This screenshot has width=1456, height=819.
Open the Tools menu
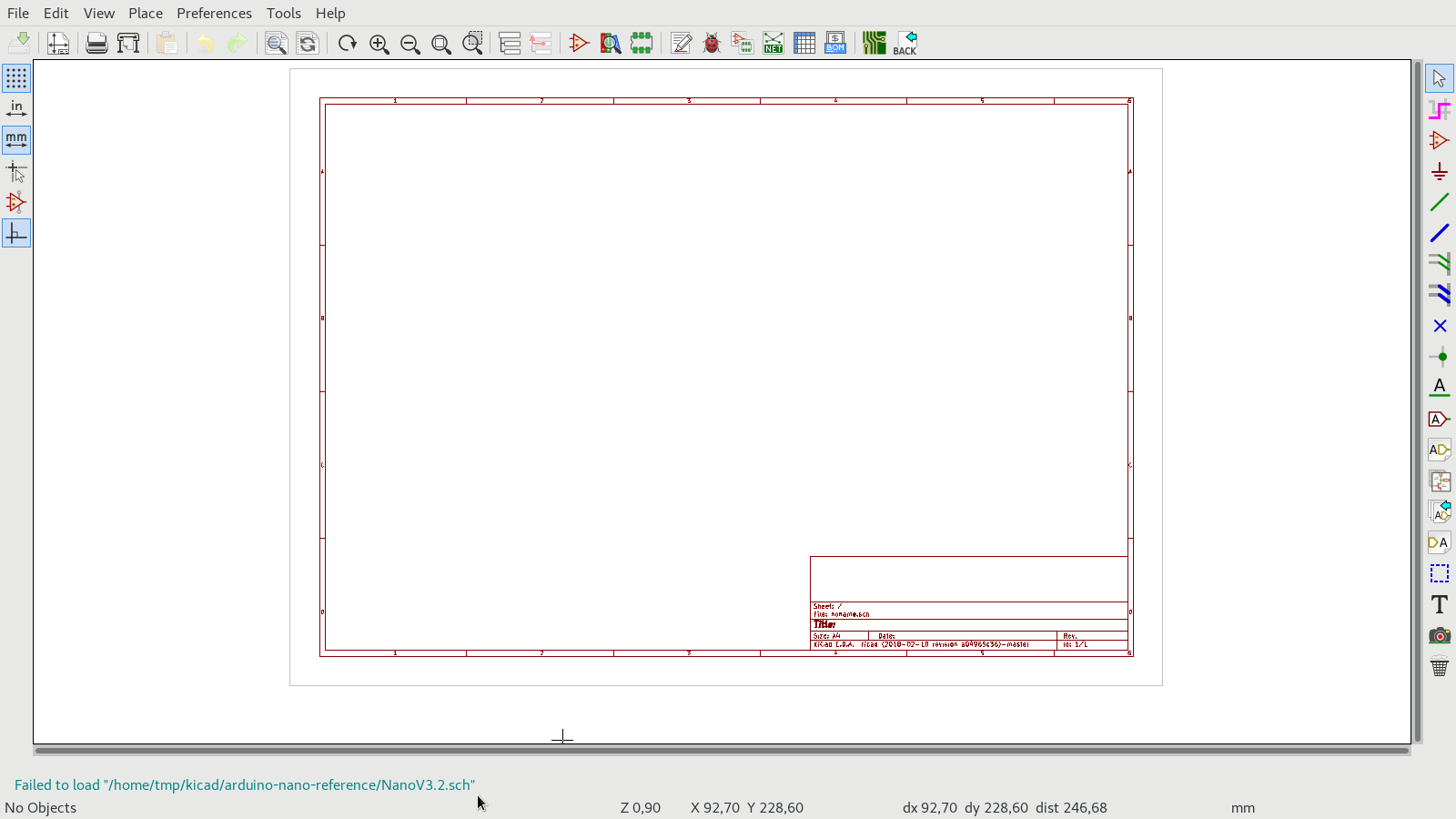point(283,13)
